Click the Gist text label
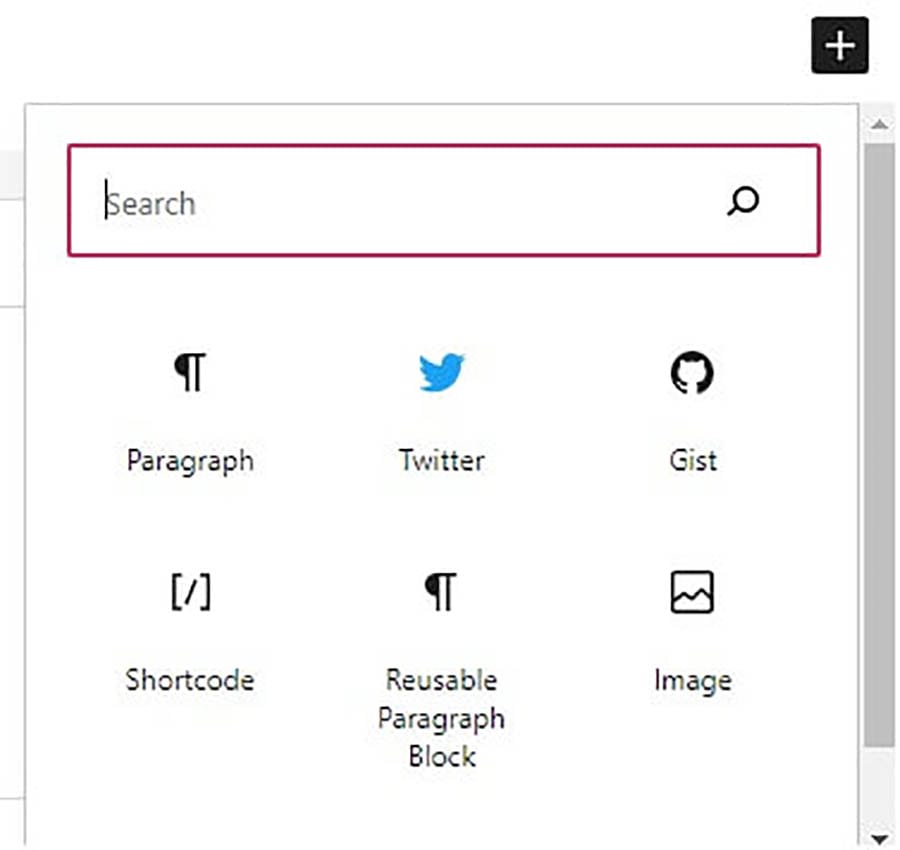Viewport: 900px width, 850px height. pyautogui.click(x=693, y=461)
